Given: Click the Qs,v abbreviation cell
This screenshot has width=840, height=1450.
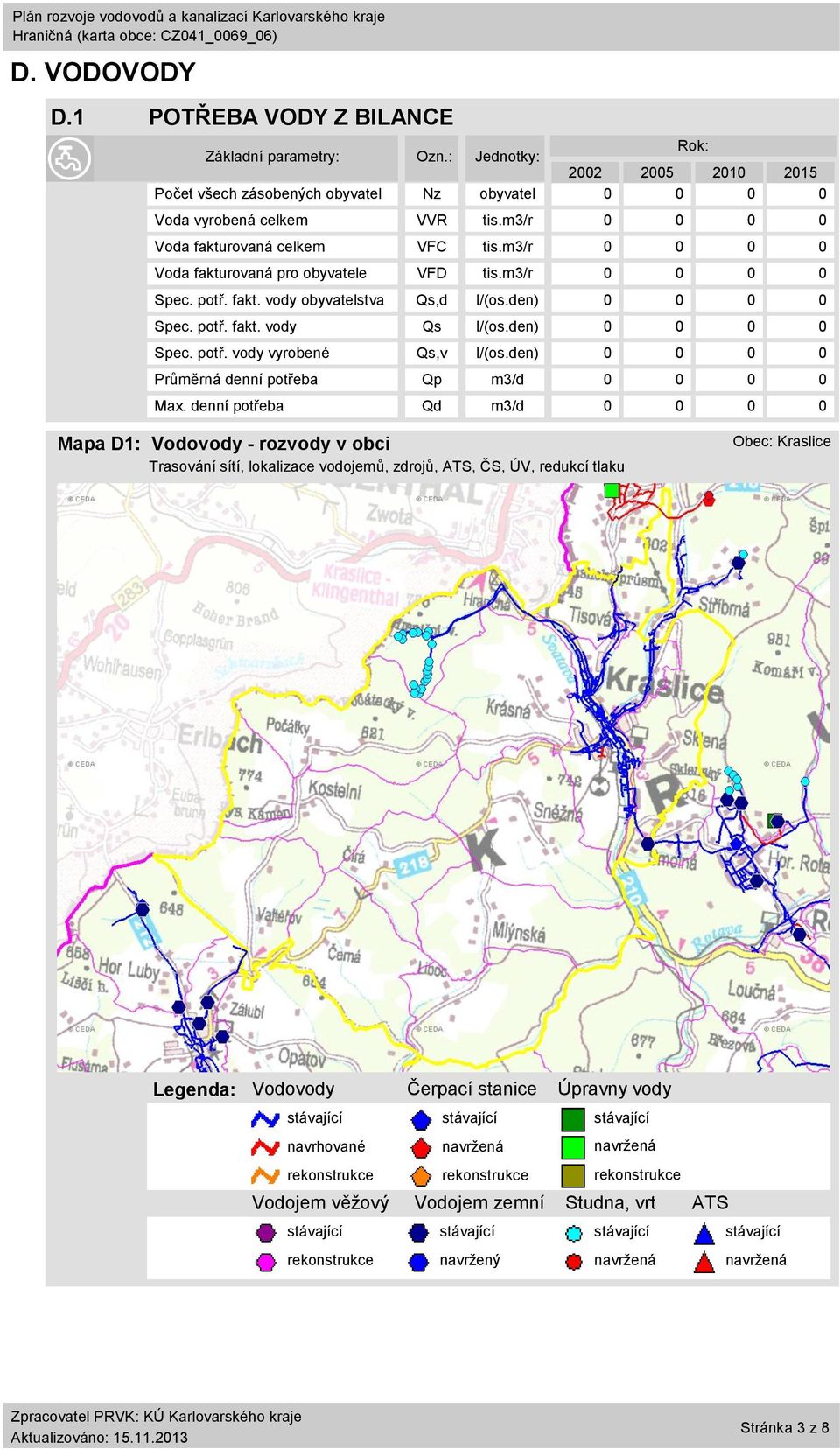Looking at the screenshot, I should [431, 353].
